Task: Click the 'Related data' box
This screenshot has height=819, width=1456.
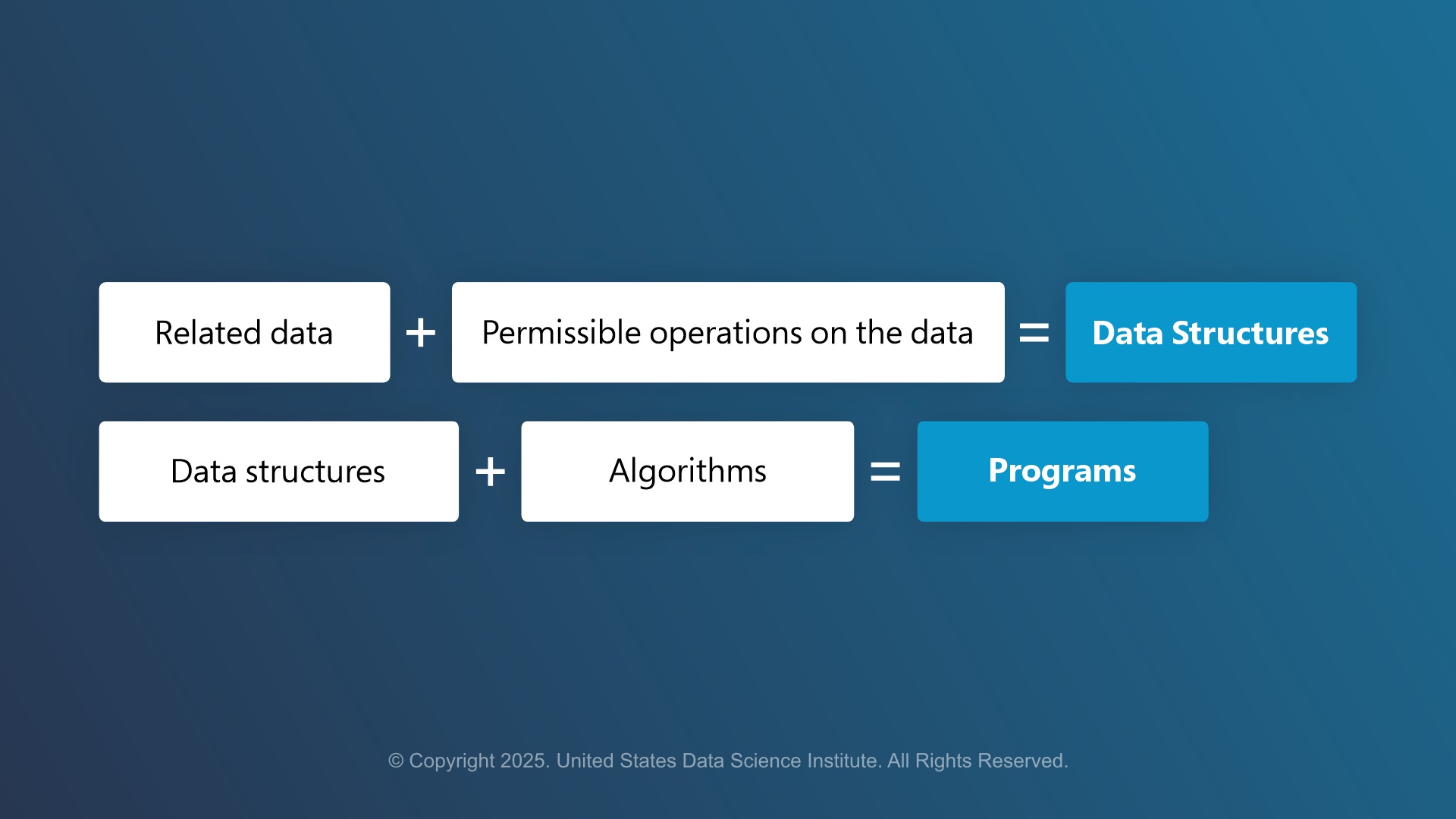Action: click(x=245, y=332)
